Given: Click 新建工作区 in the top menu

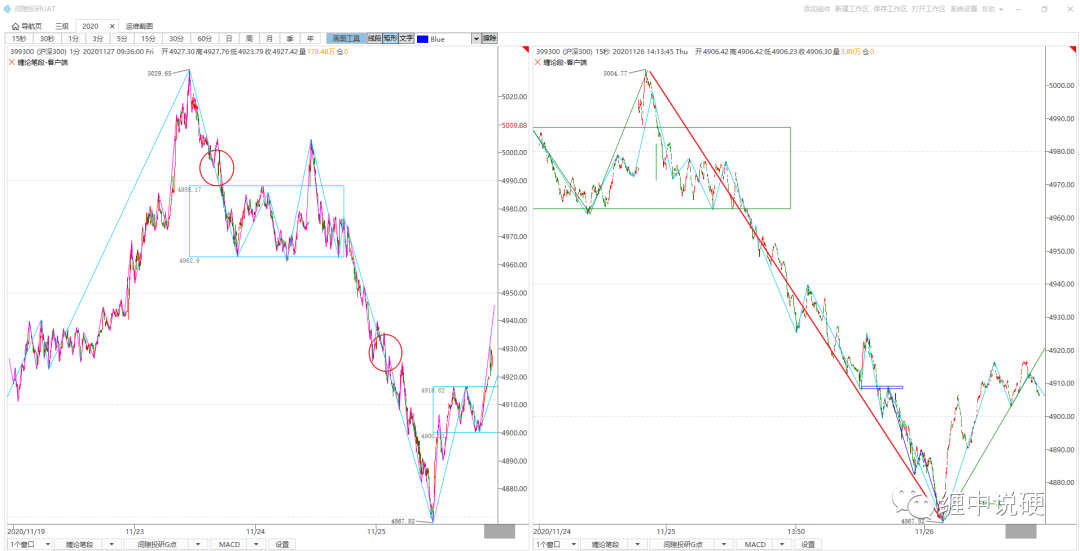Looking at the screenshot, I should point(851,9).
